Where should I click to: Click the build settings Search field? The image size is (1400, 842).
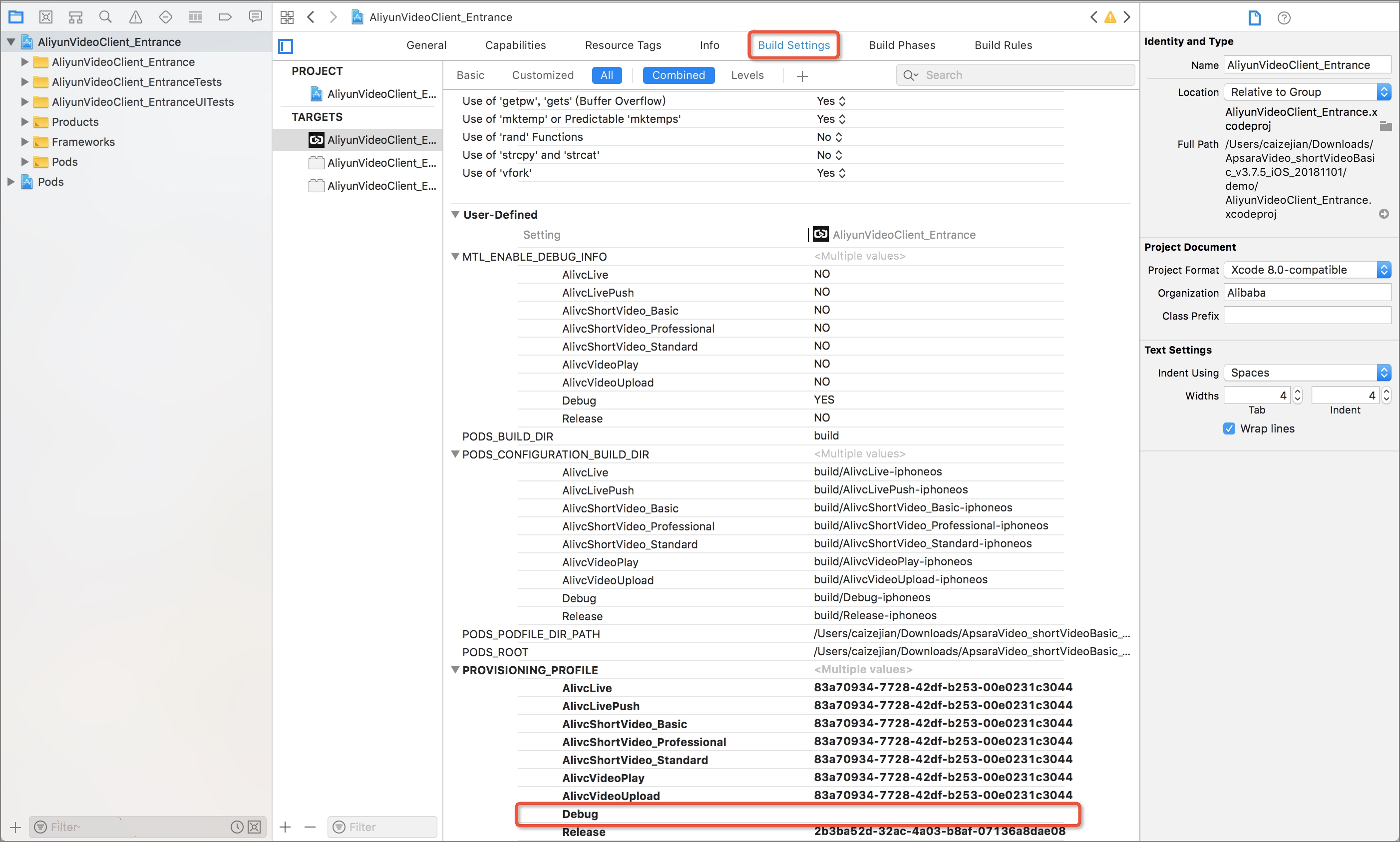(1016, 75)
